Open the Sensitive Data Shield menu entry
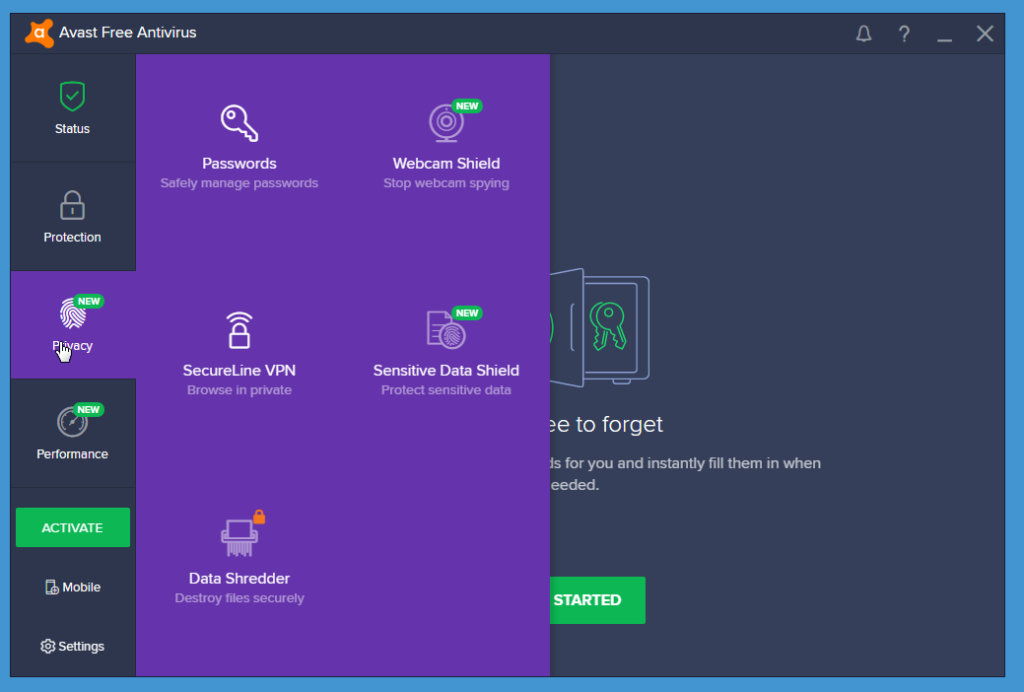Screen dimensions: 1024x692 point(446,354)
